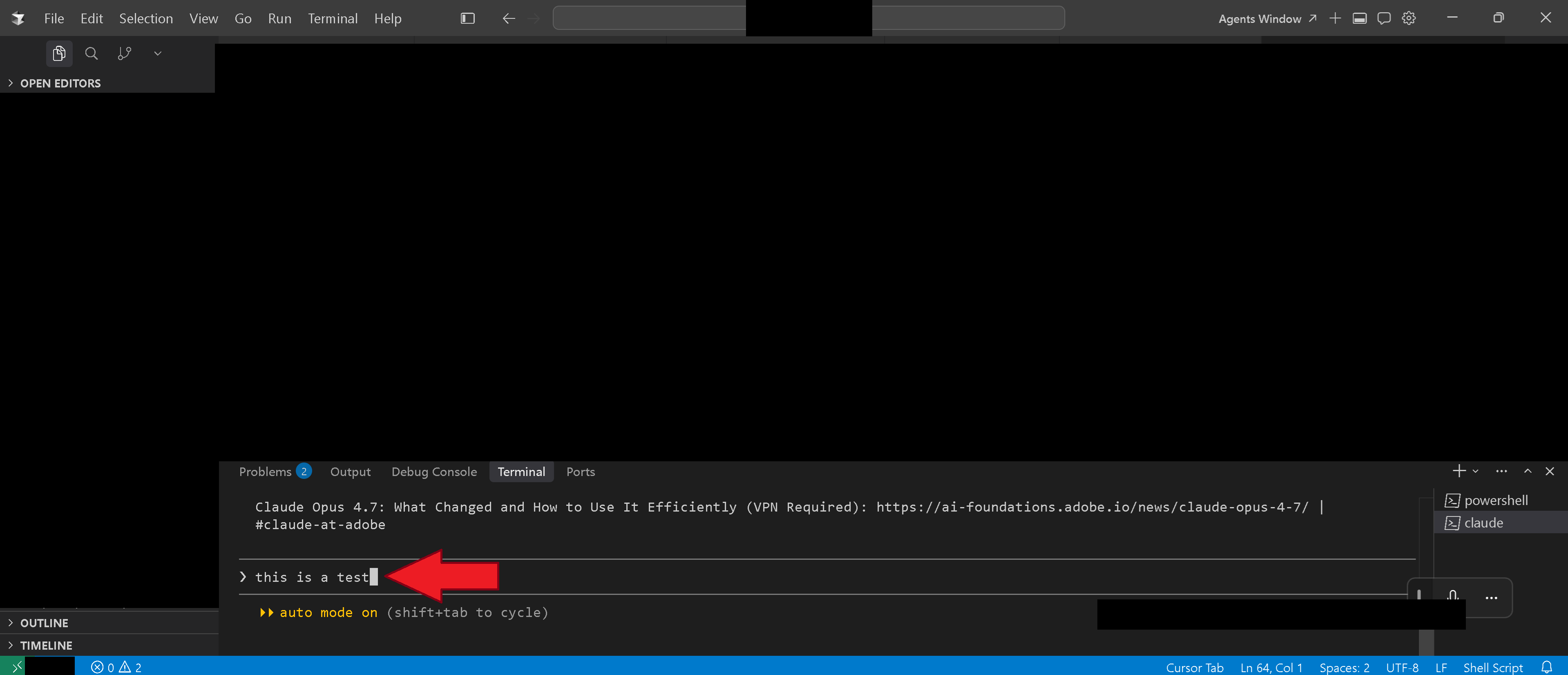Select the powershell terminal
1568x675 pixels.
(x=1501, y=500)
